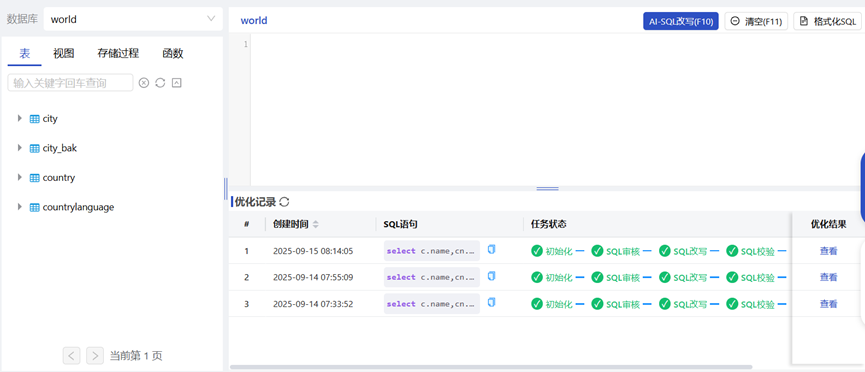Click 初始化 status check in row 2
This screenshot has height=372, width=865.
coord(537,277)
